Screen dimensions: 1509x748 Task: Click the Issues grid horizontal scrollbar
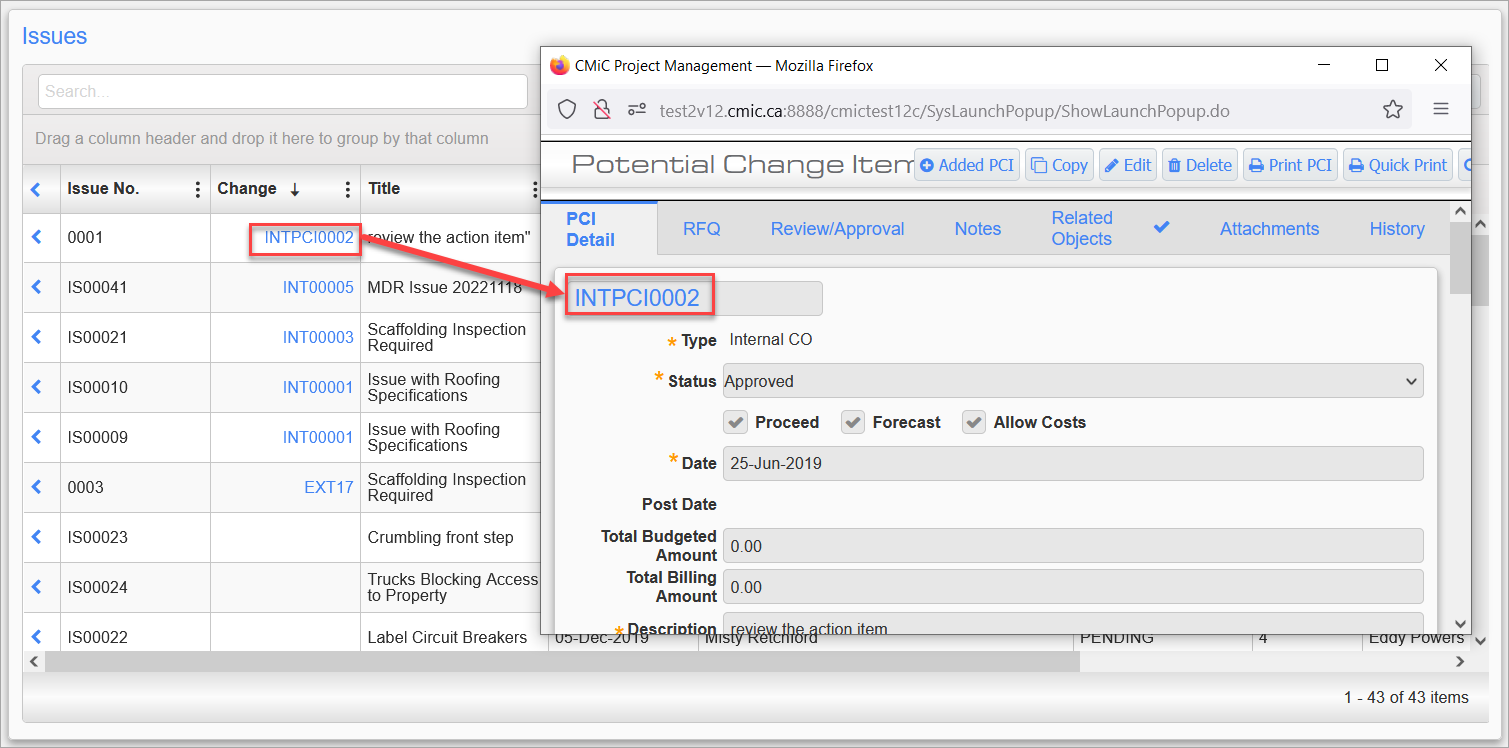point(562,661)
